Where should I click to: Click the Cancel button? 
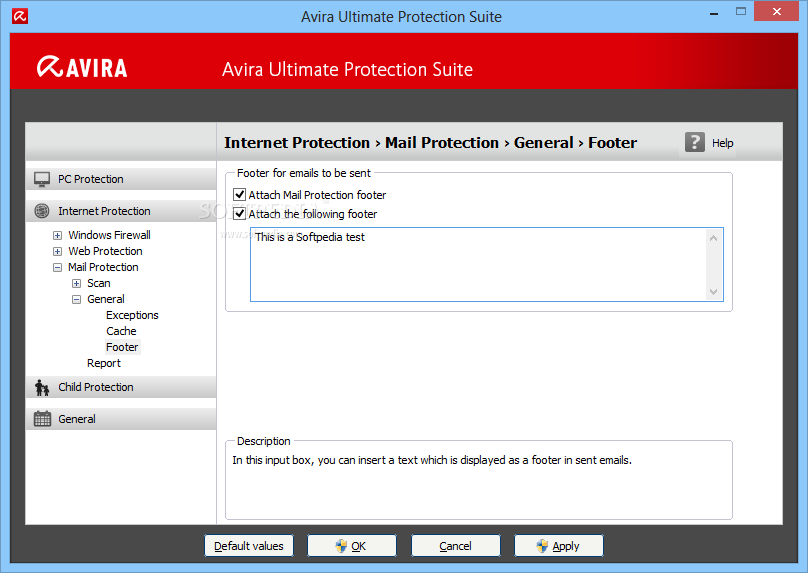pyautogui.click(x=456, y=546)
